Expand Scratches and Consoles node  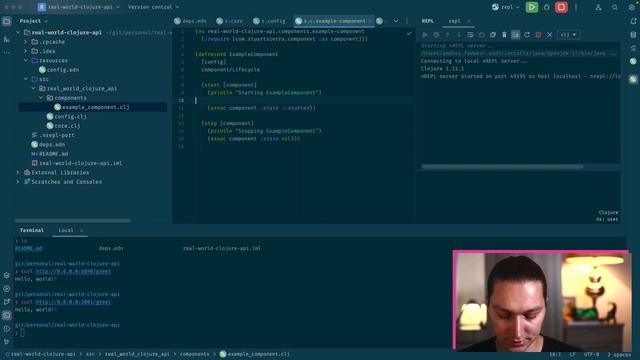pyautogui.click(x=18, y=182)
